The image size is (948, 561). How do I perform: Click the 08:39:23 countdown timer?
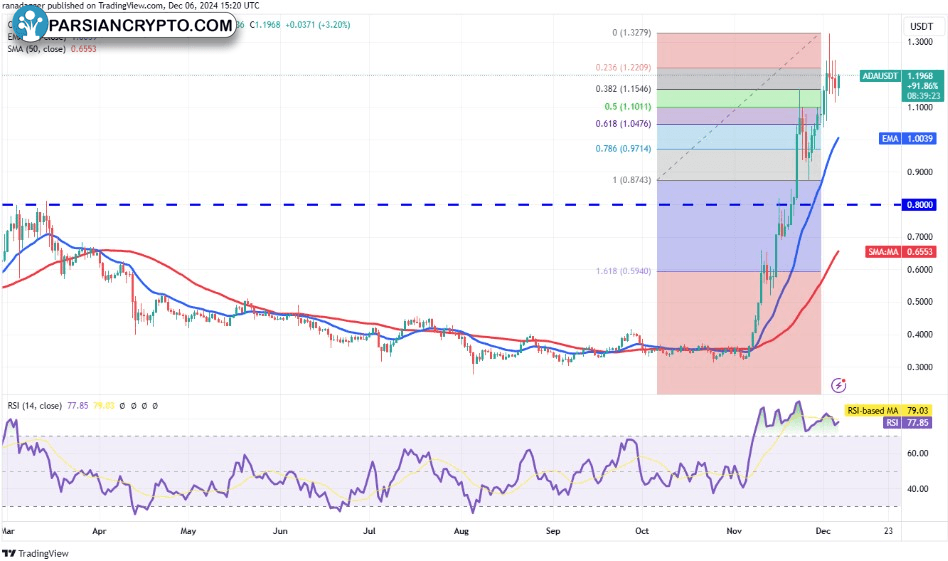(x=923, y=96)
